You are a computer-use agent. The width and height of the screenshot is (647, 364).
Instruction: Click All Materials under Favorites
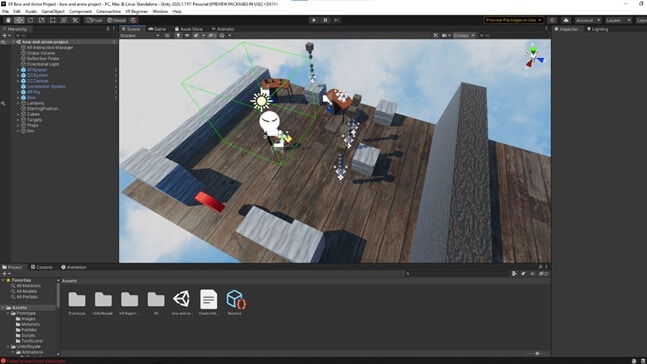pyautogui.click(x=28, y=286)
